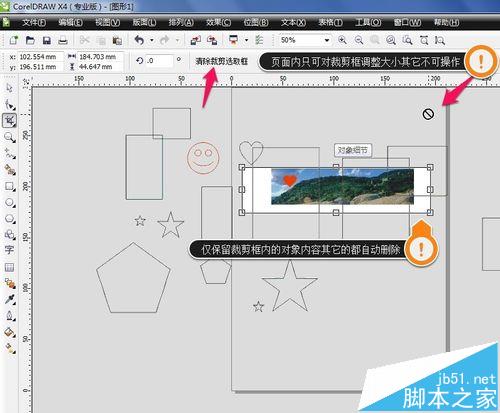Open the 视图(V) menu
The width and height of the screenshot is (500, 413).
(107, 22)
